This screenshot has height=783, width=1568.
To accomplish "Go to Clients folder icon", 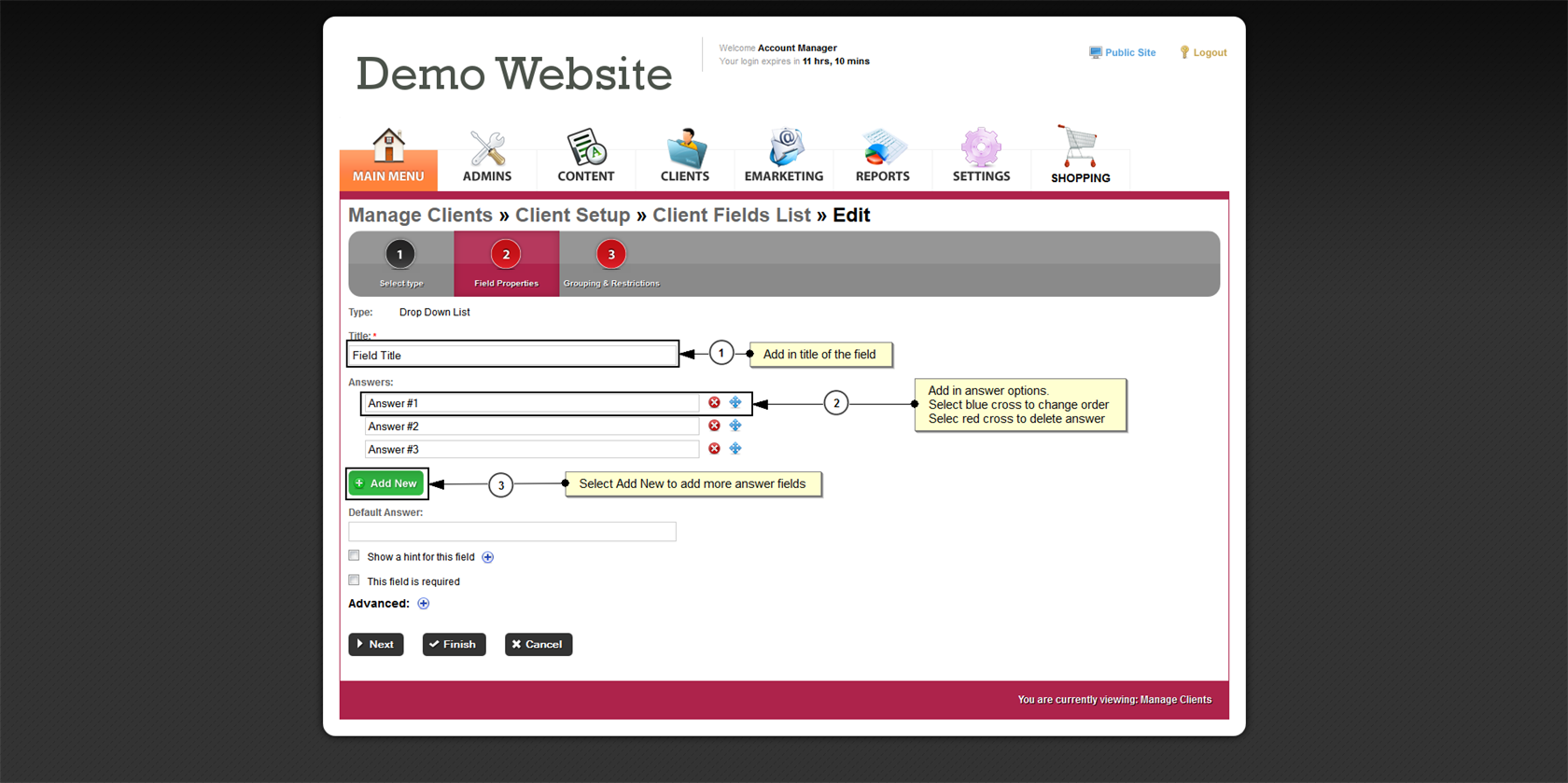I will pos(685,149).
